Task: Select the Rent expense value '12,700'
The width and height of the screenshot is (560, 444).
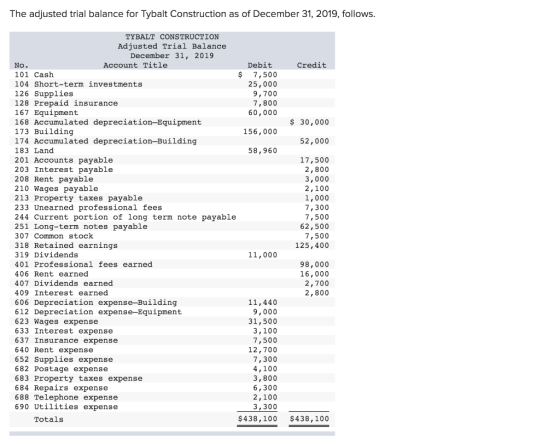Action: click(x=263, y=350)
